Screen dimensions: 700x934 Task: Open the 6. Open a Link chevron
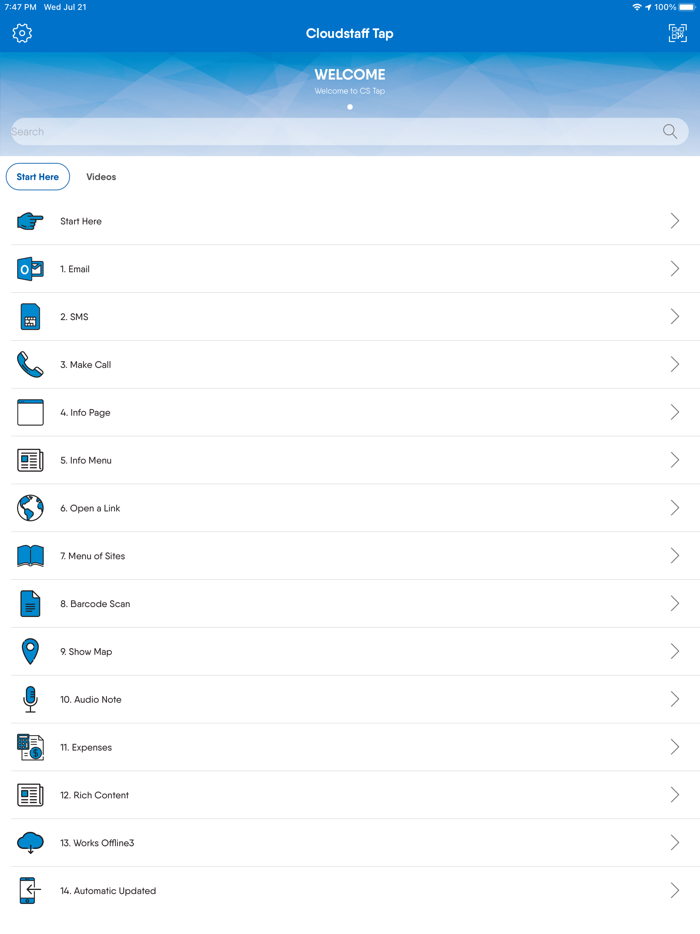click(674, 508)
